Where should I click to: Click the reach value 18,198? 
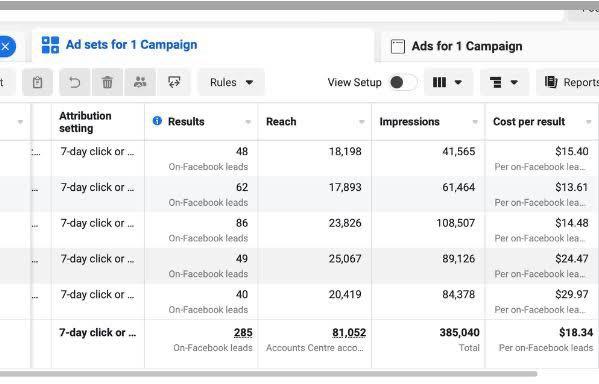(x=345, y=151)
